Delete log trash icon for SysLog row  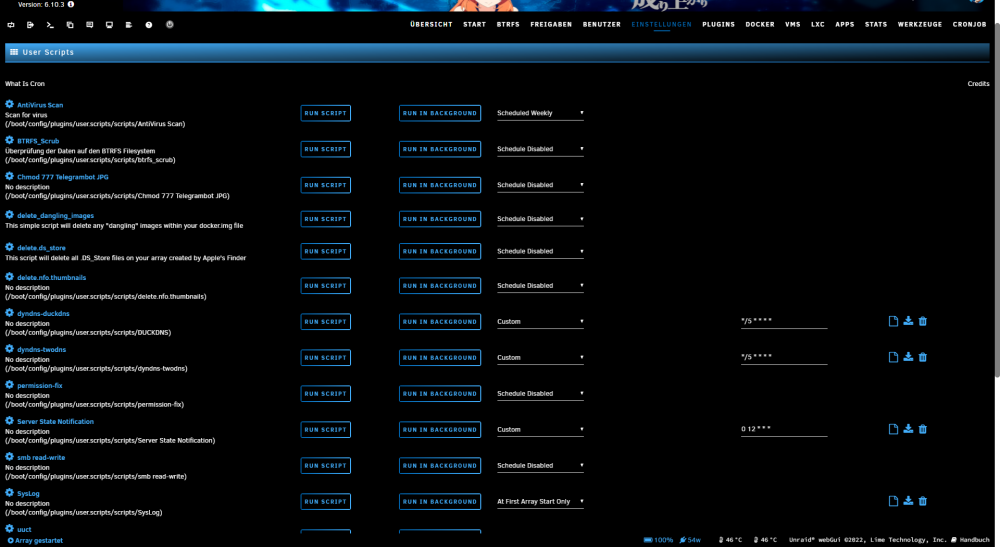923,501
